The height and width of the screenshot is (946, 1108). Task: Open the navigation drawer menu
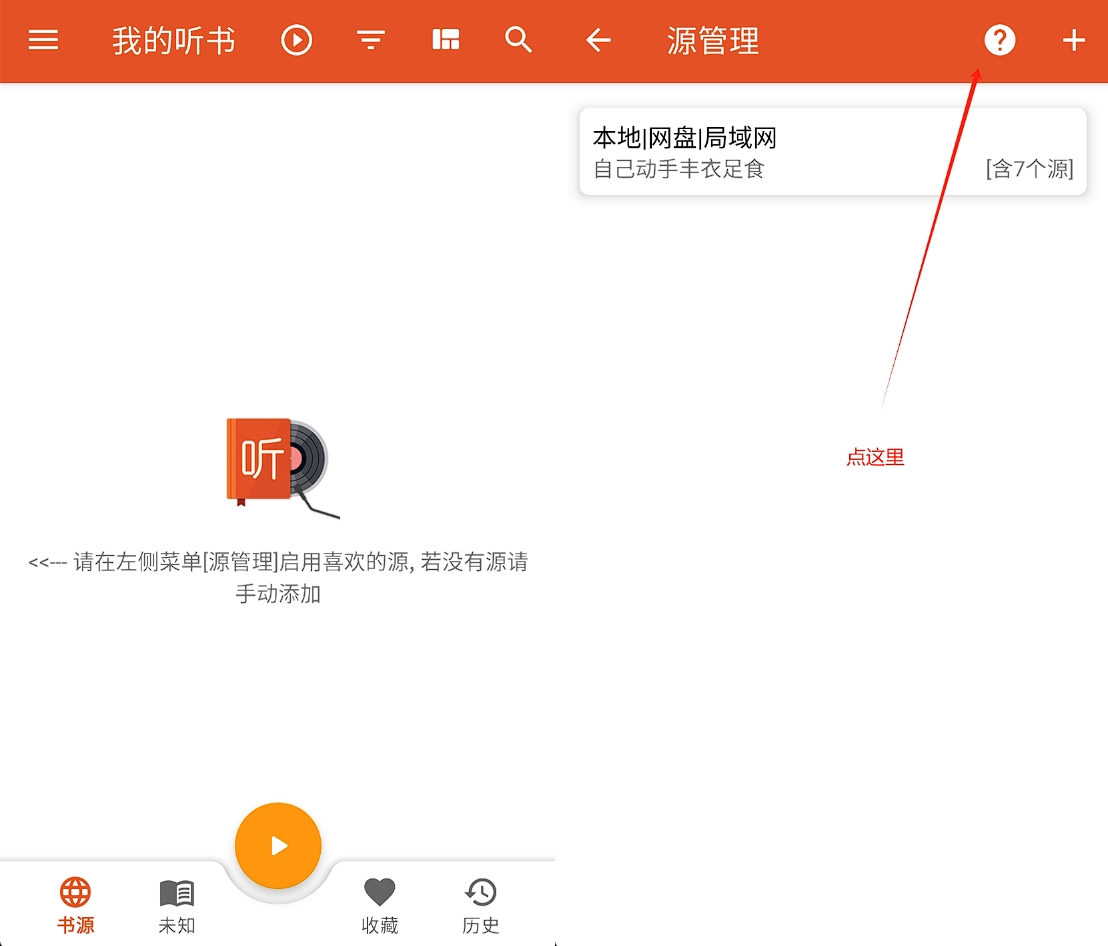pyautogui.click(x=43, y=40)
